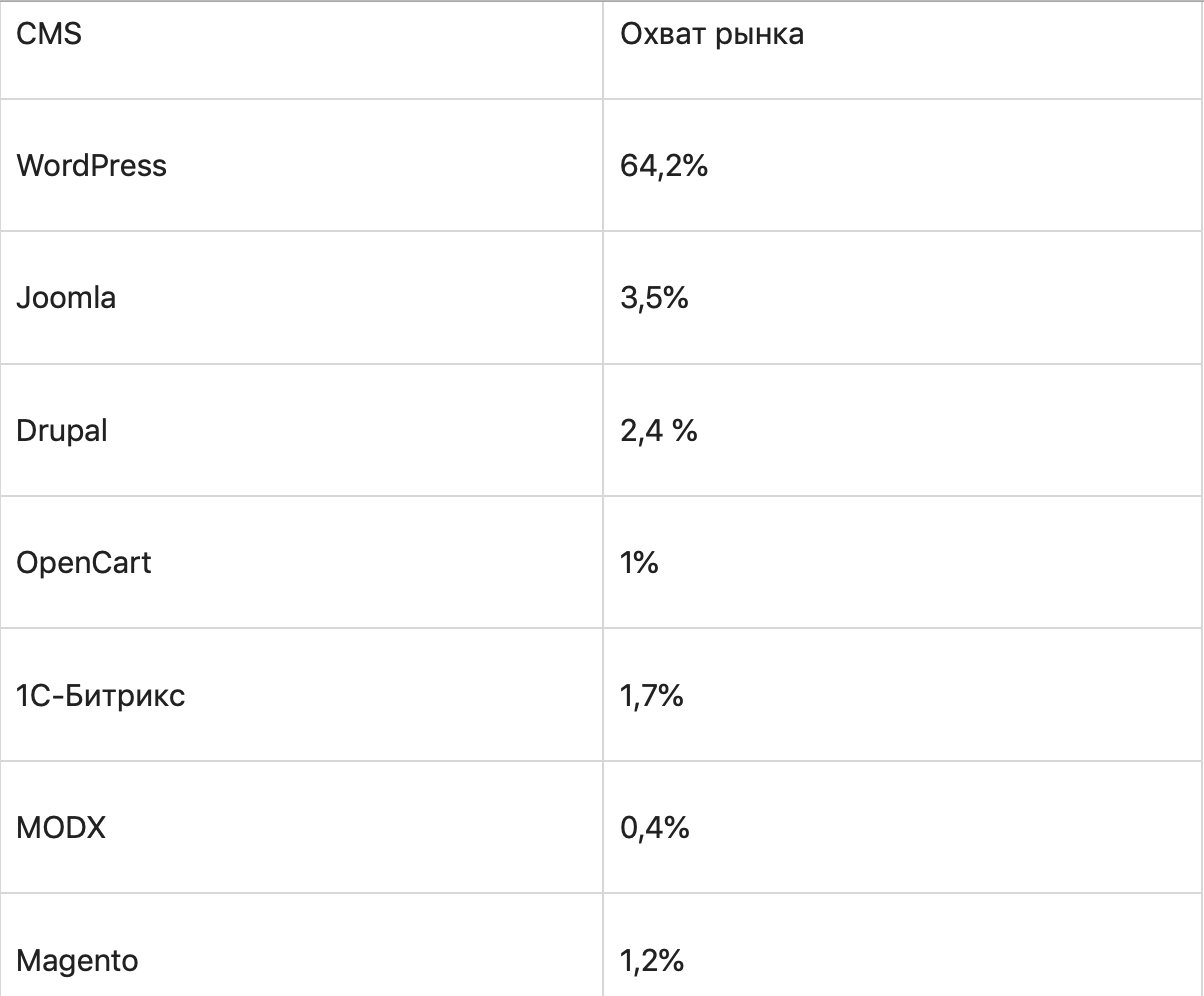1204x996 pixels.
Task: Click the 1,7% value
Action: coord(652,695)
